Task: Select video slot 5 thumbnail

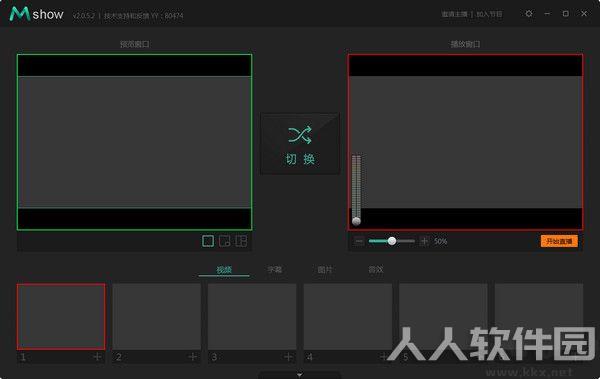Action: coord(443,317)
